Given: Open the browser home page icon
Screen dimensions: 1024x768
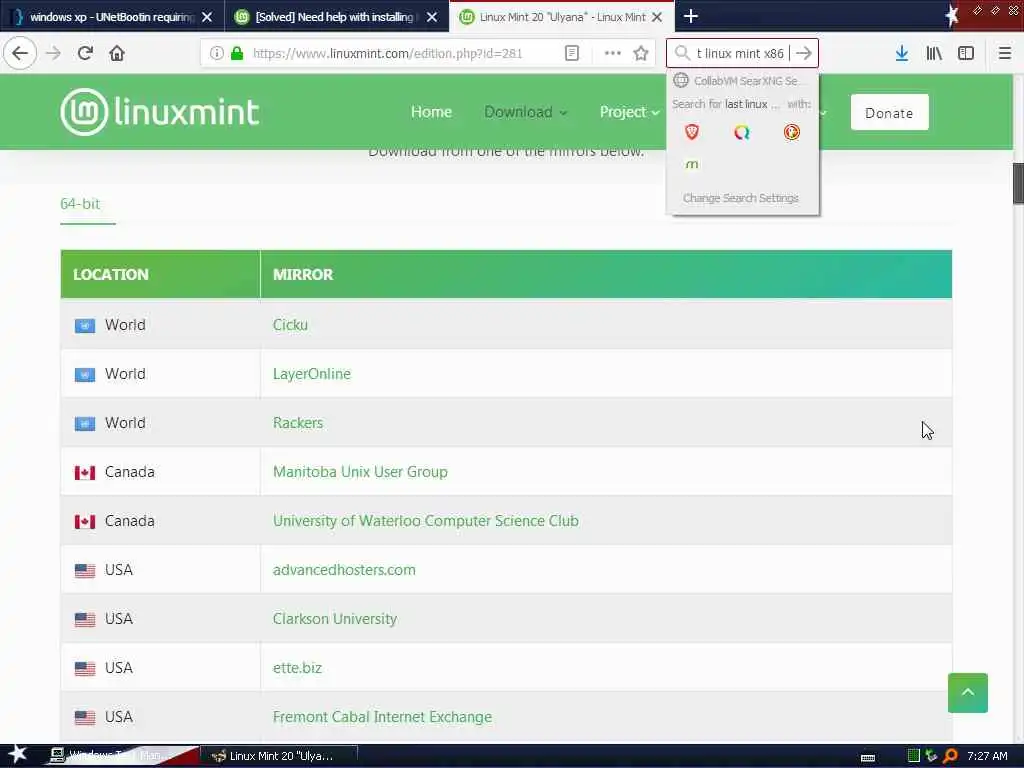Looking at the screenshot, I should click(117, 53).
